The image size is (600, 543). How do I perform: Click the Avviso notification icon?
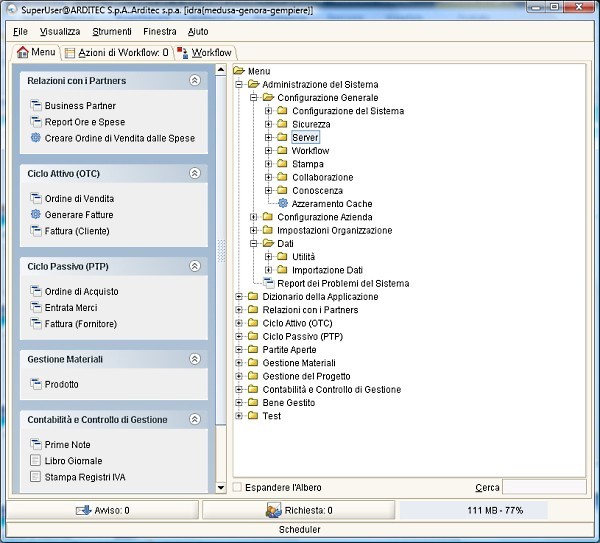click(x=84, y=510)
